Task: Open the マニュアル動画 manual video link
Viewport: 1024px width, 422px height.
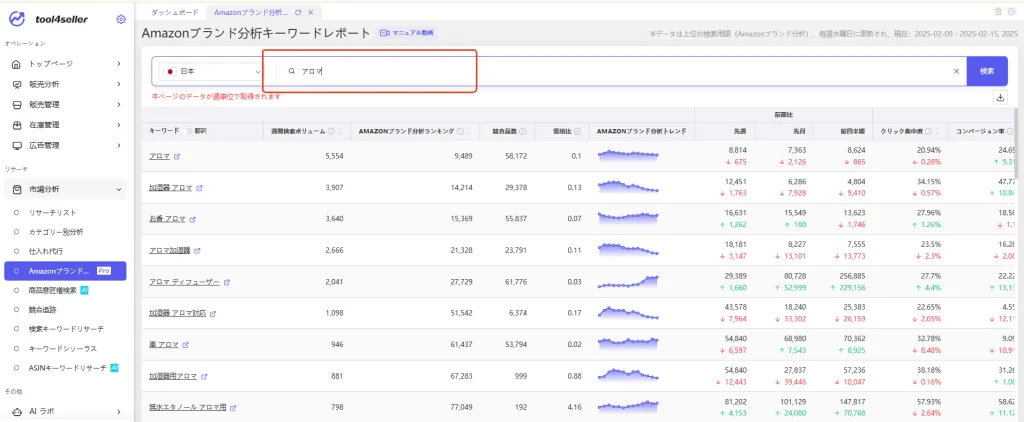Action: (407, 33)
